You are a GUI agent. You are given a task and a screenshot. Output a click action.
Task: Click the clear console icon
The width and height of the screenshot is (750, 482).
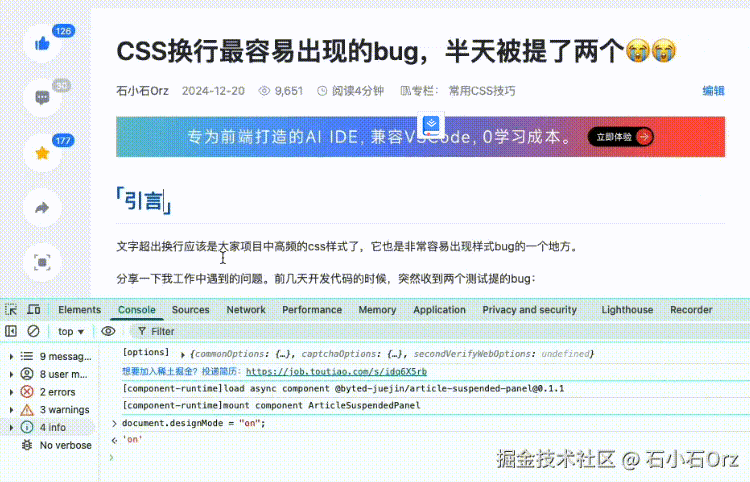click(33, 331)
